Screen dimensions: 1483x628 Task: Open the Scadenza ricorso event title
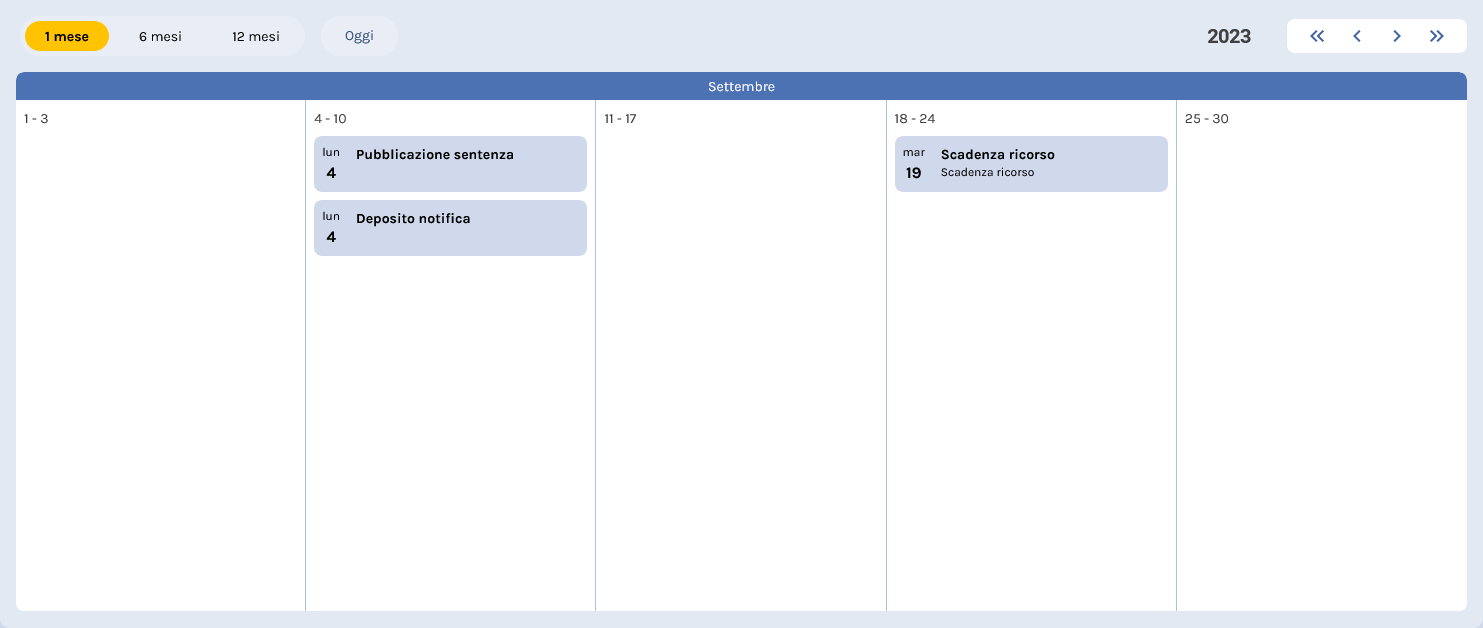tap(998, 155)
